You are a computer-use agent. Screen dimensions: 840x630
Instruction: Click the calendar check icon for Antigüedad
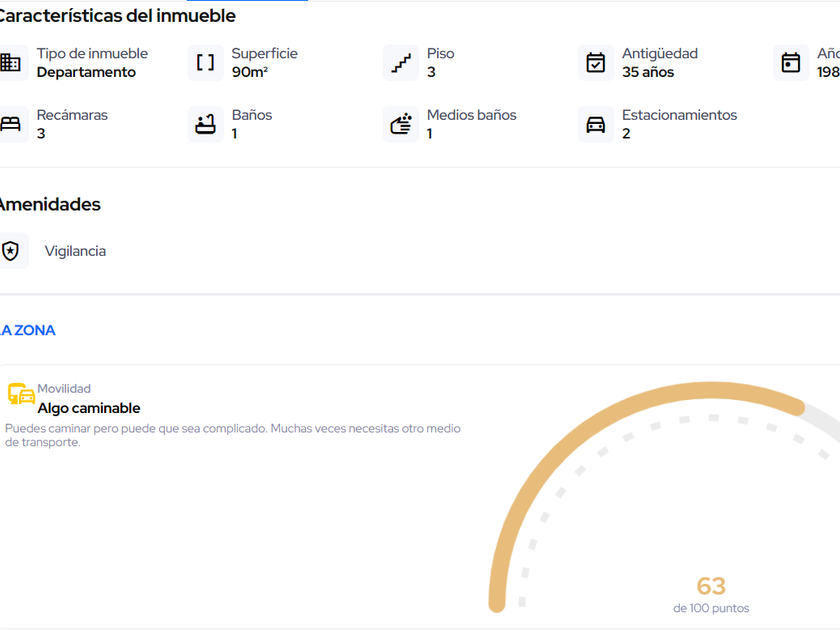(596, 63)
